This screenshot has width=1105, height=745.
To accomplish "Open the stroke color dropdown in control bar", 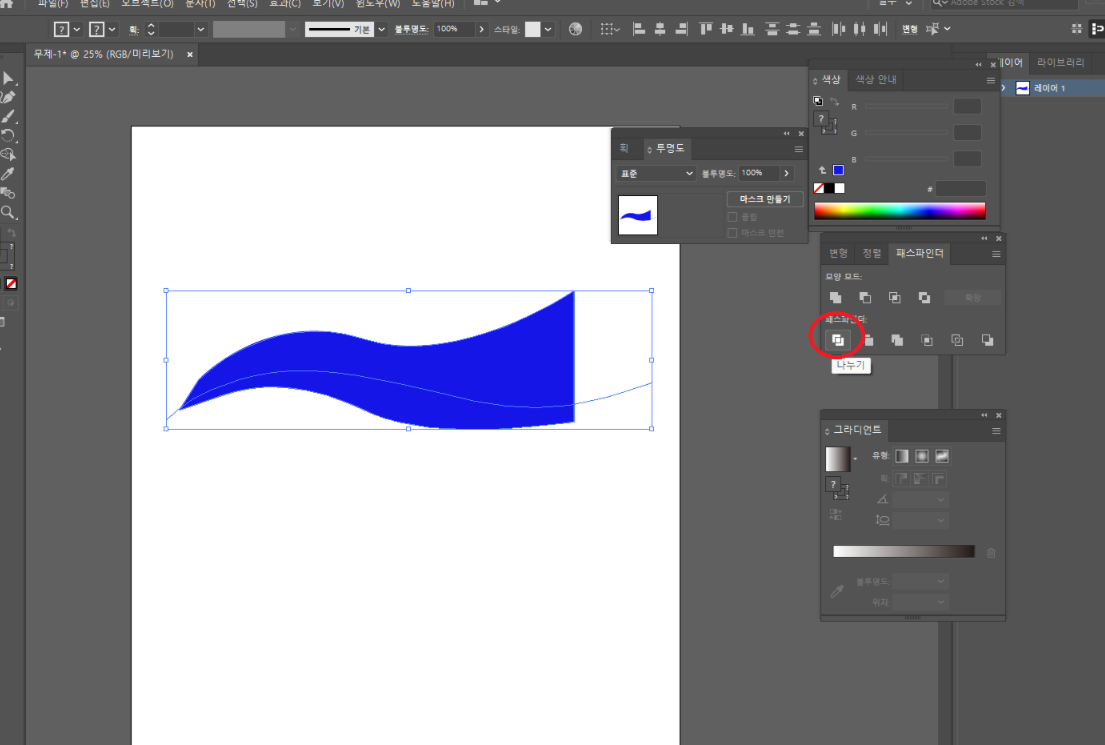I will [x=112, y=30].
